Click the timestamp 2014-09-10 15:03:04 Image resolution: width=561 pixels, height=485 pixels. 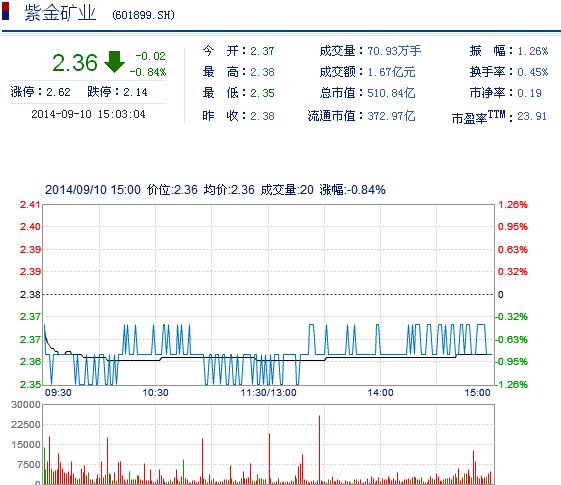pos(88,114)
